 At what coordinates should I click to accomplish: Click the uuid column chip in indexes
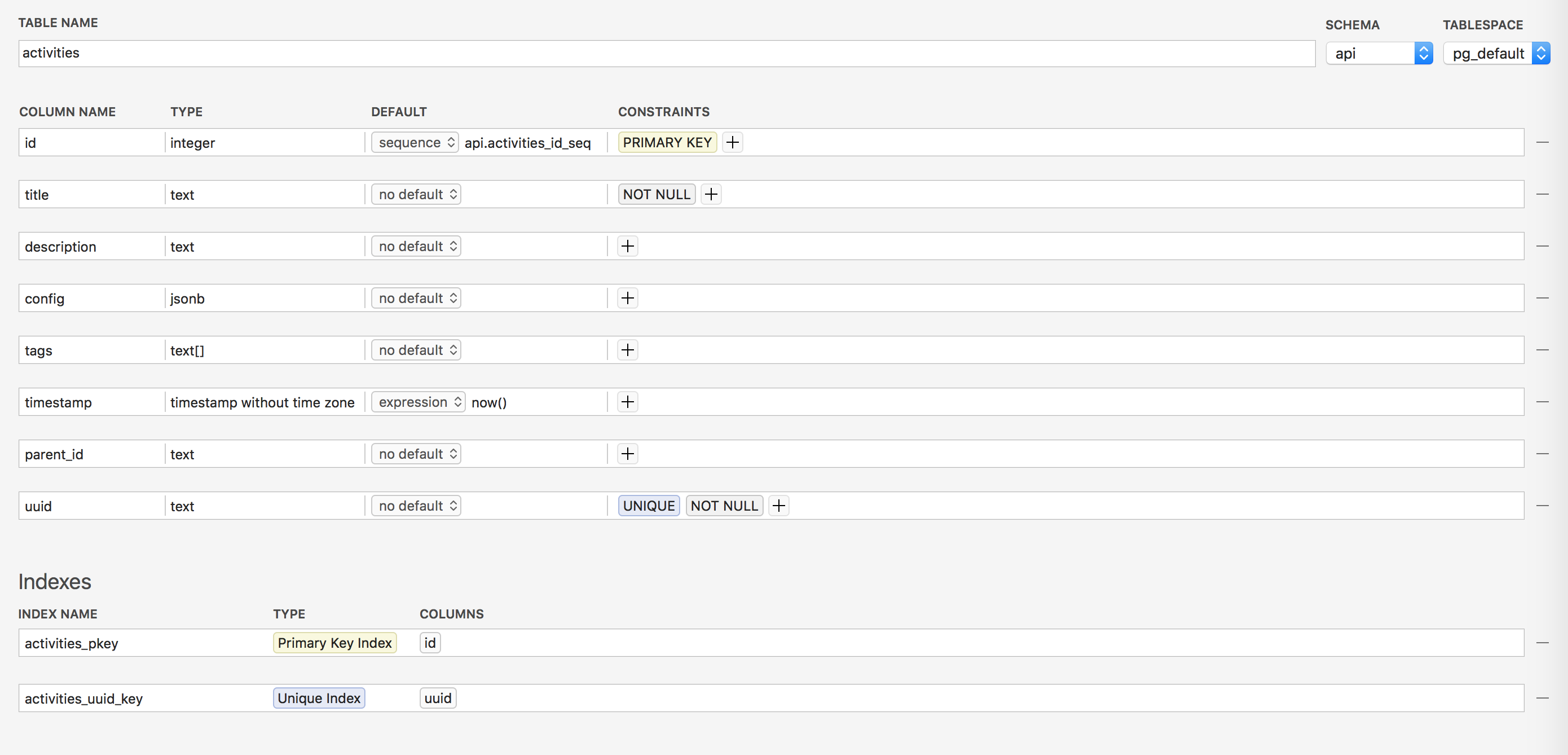437,698
